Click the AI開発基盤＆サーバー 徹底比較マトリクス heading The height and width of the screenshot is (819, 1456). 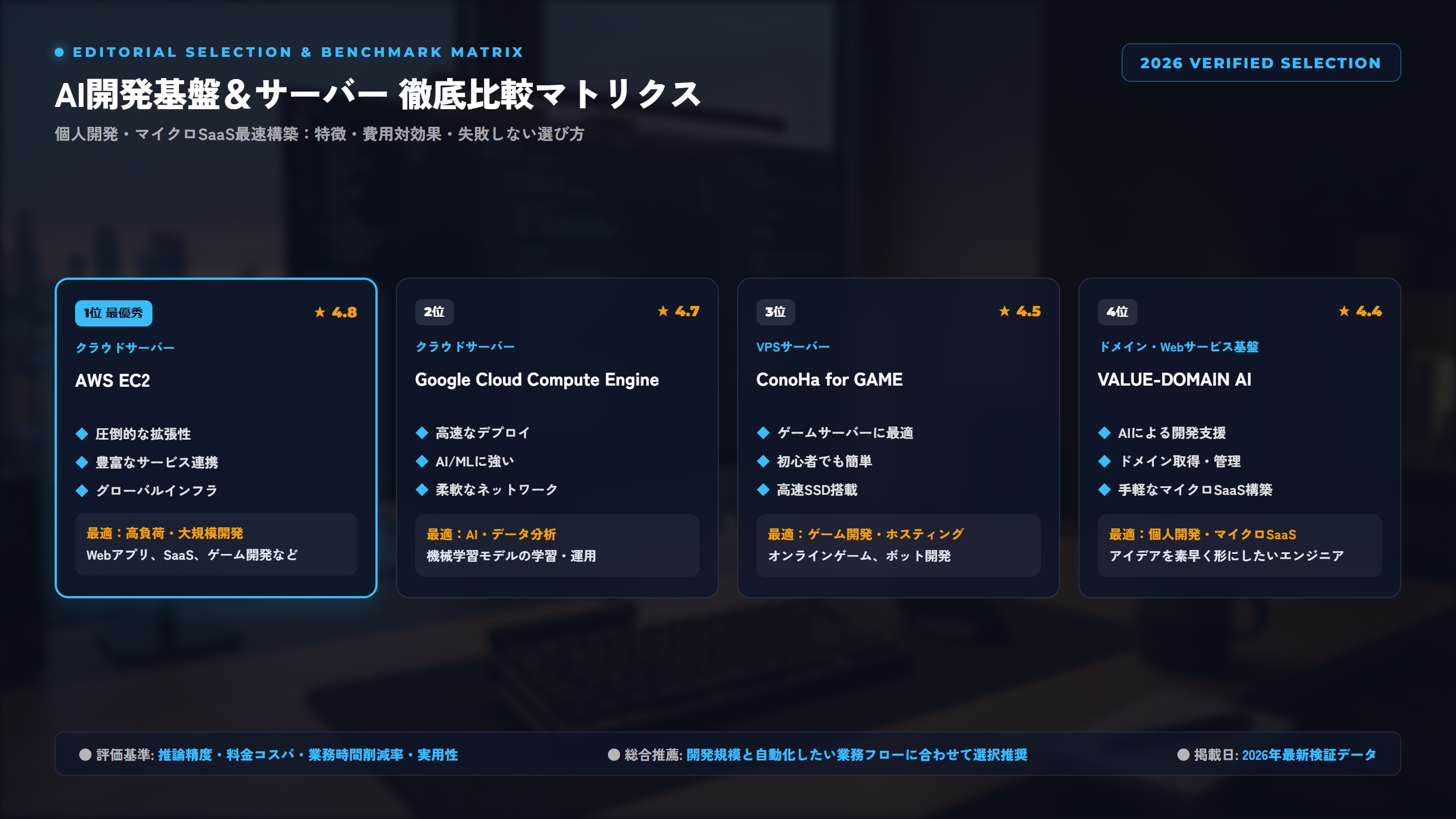(x=378, y=94)
